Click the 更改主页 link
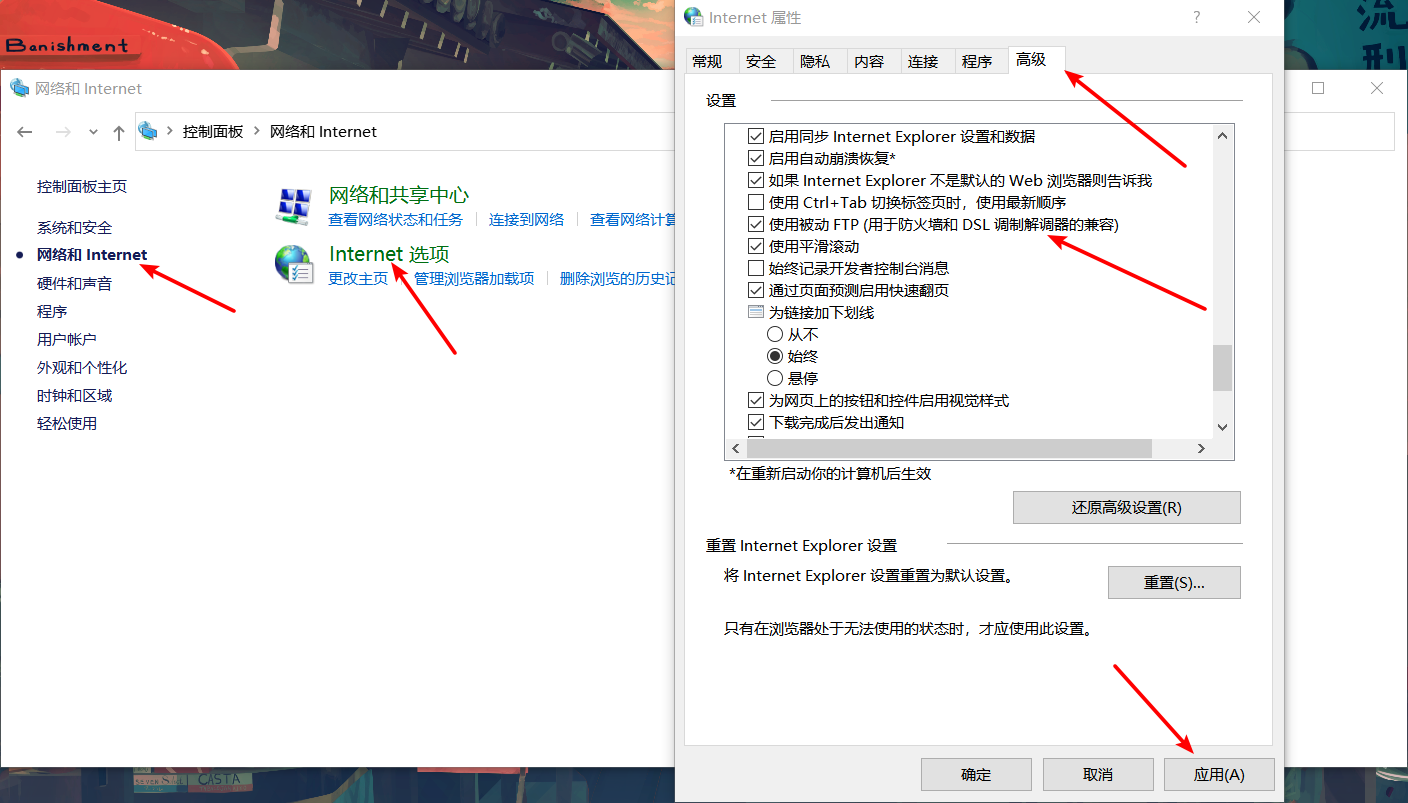1408x803 pixels. click(358, 278)
